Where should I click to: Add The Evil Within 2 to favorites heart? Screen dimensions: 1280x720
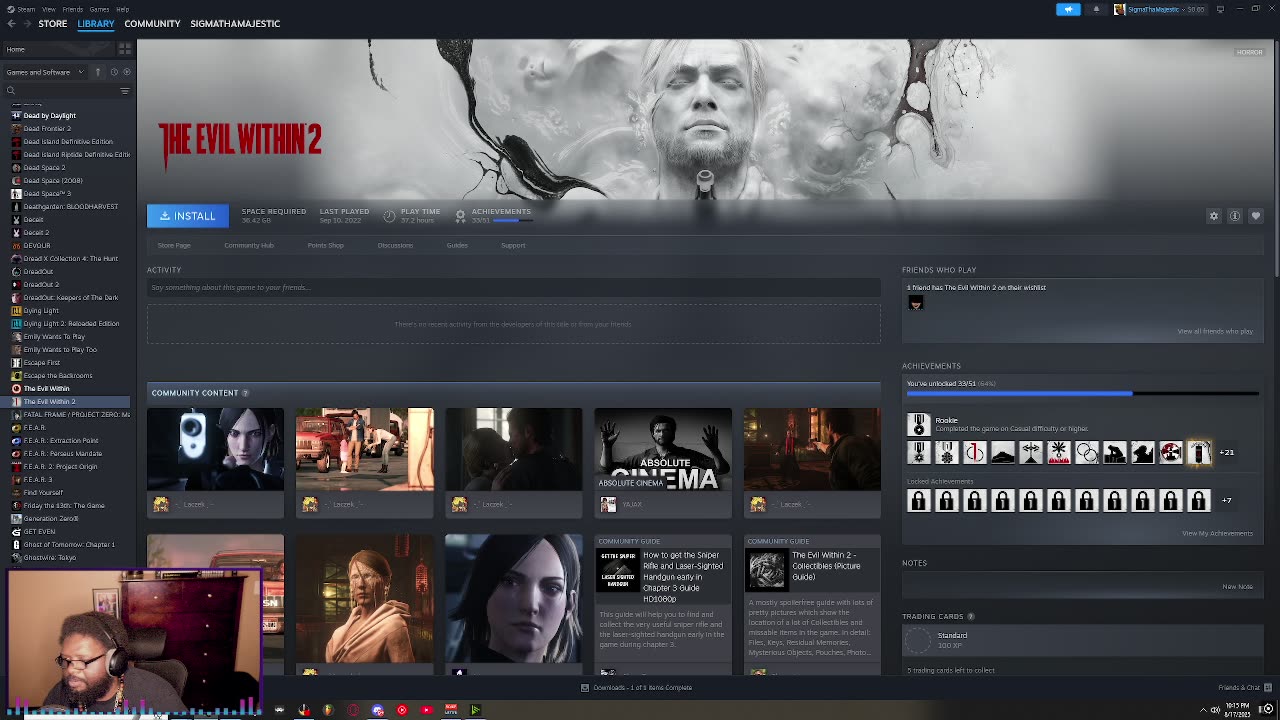point(1256,216)
